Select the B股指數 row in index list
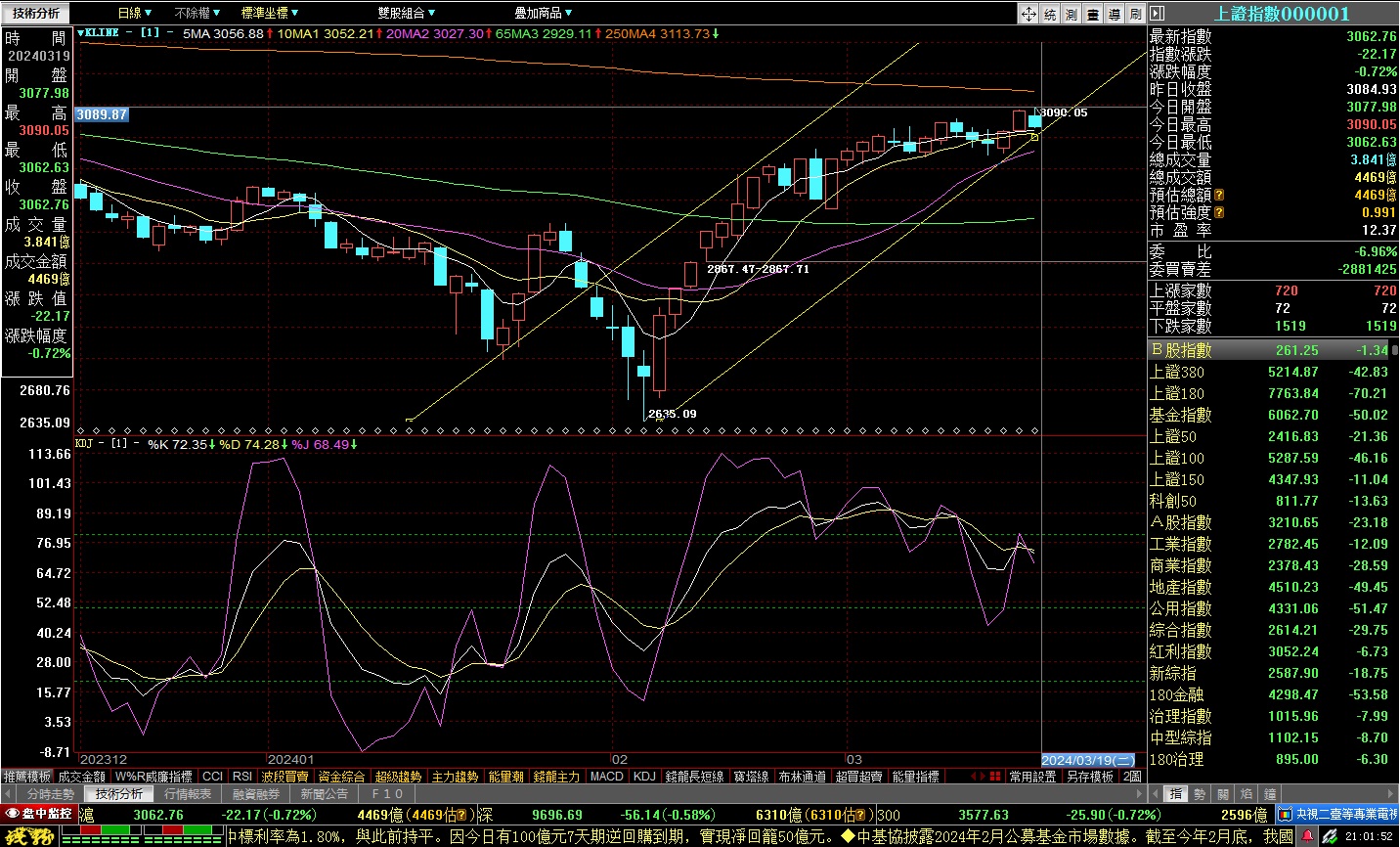 click(1270, 350)
